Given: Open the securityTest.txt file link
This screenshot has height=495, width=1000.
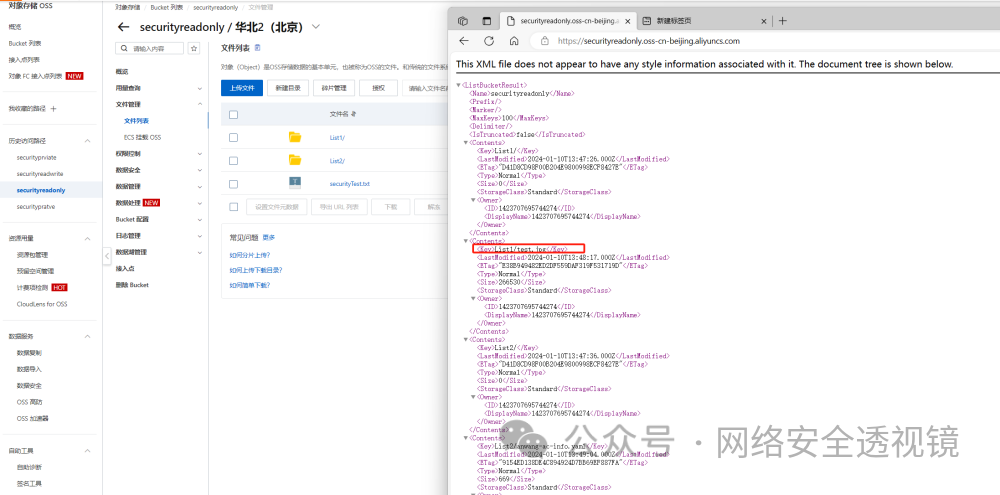Looking at the screenshot, I should click(x=349, y=184).
